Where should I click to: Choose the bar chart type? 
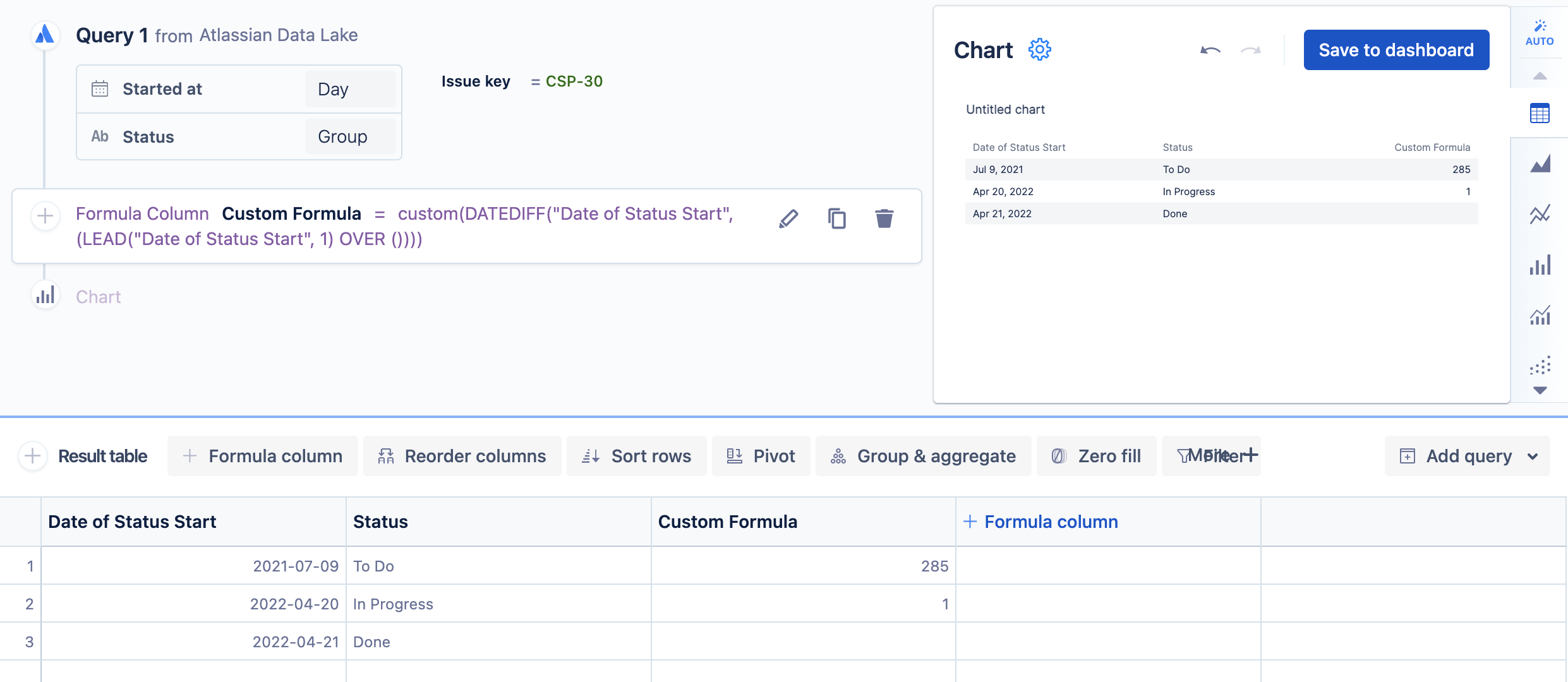coord(1540,265)
